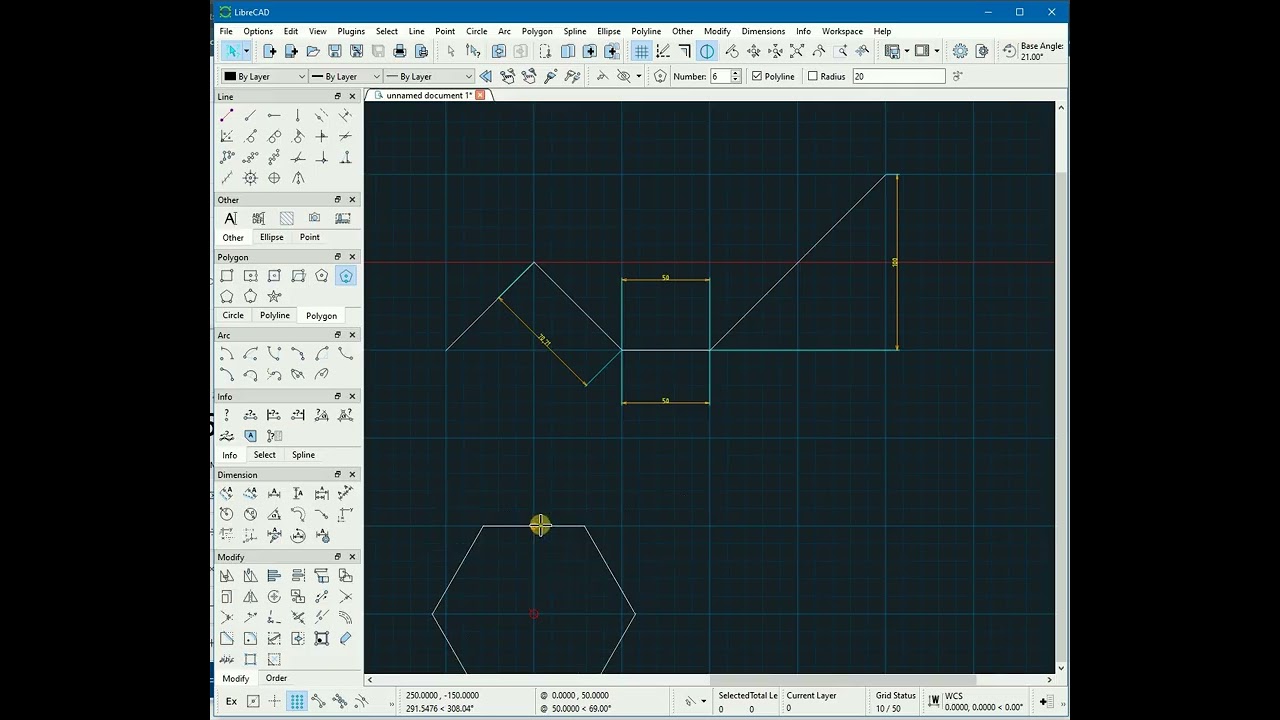Open the view visibility eye dropdown arrow
Image resolution: width=1280 pixels, height=720 pixels.
[x=638, y=76]
